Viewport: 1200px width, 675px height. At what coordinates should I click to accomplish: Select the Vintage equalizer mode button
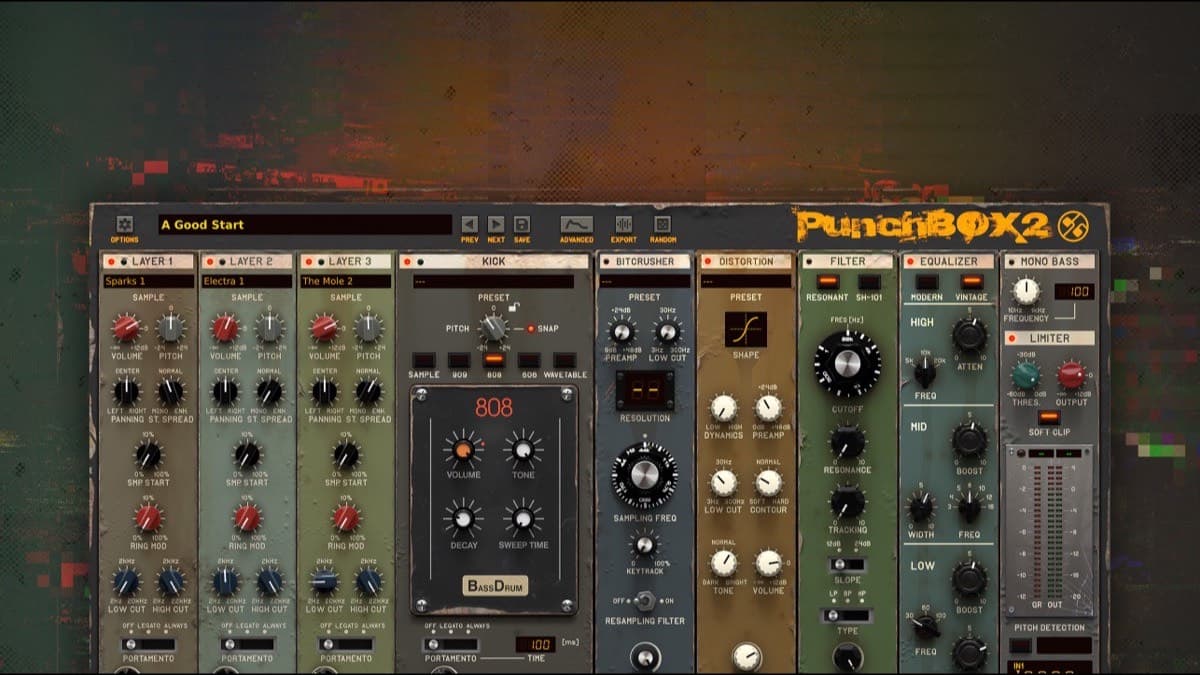coord(970,282)
